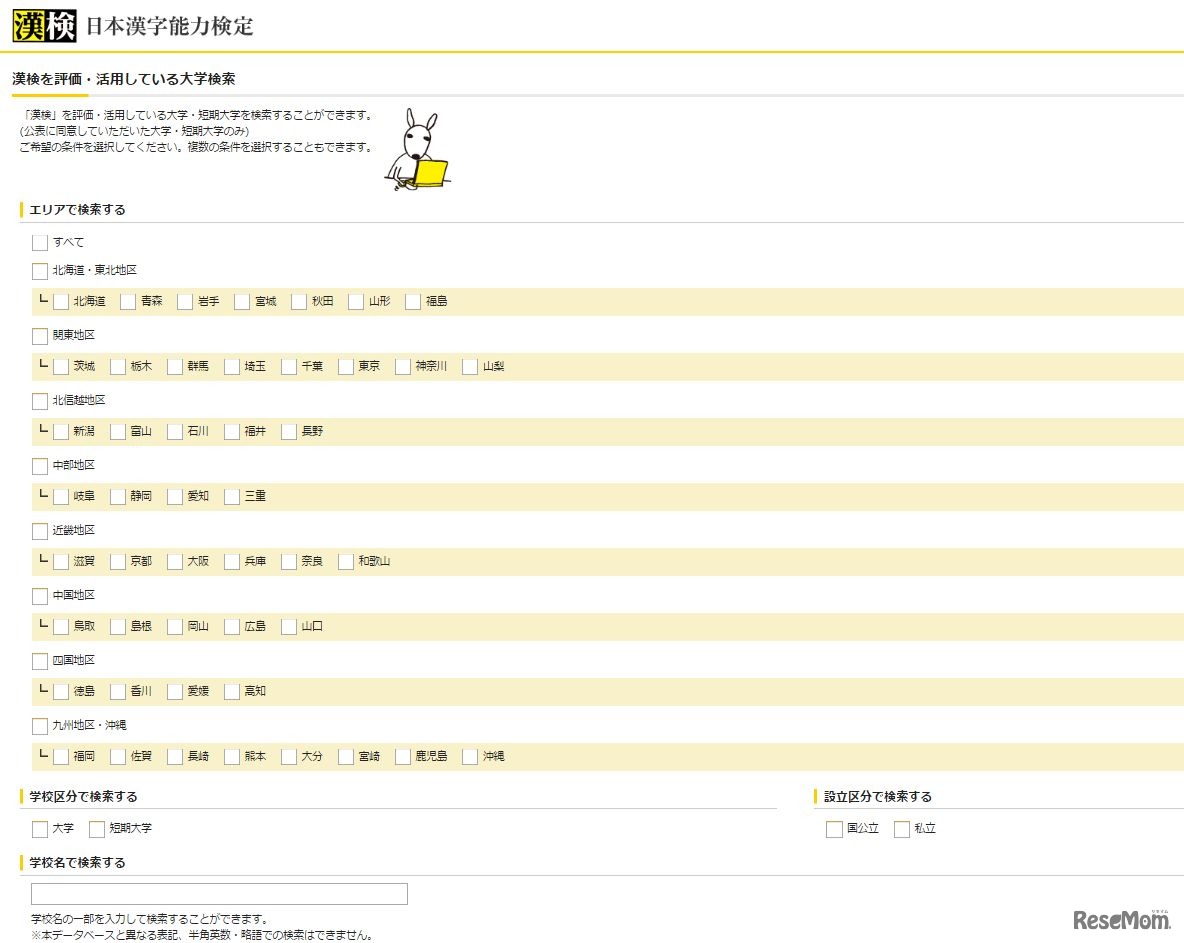Select the 愛知 checkbox
This screenshot has height=943, width=1184.
pyautogui.click(x=175, y=496)
